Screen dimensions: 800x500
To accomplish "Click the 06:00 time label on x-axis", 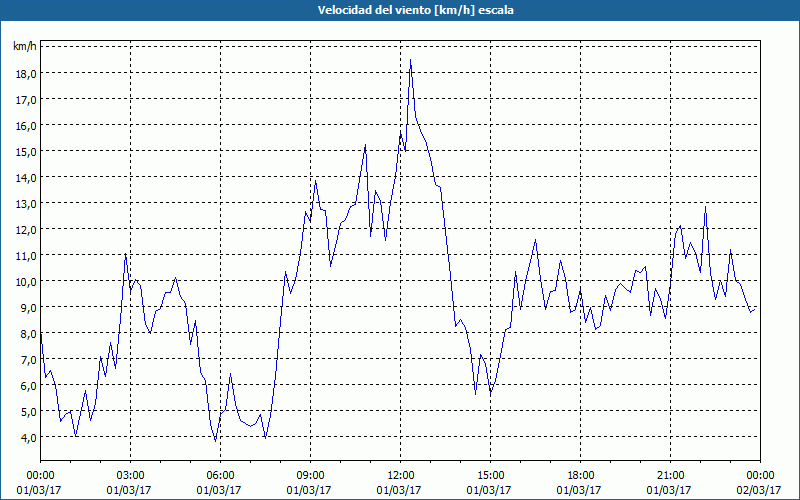I will tap(220, 476).
